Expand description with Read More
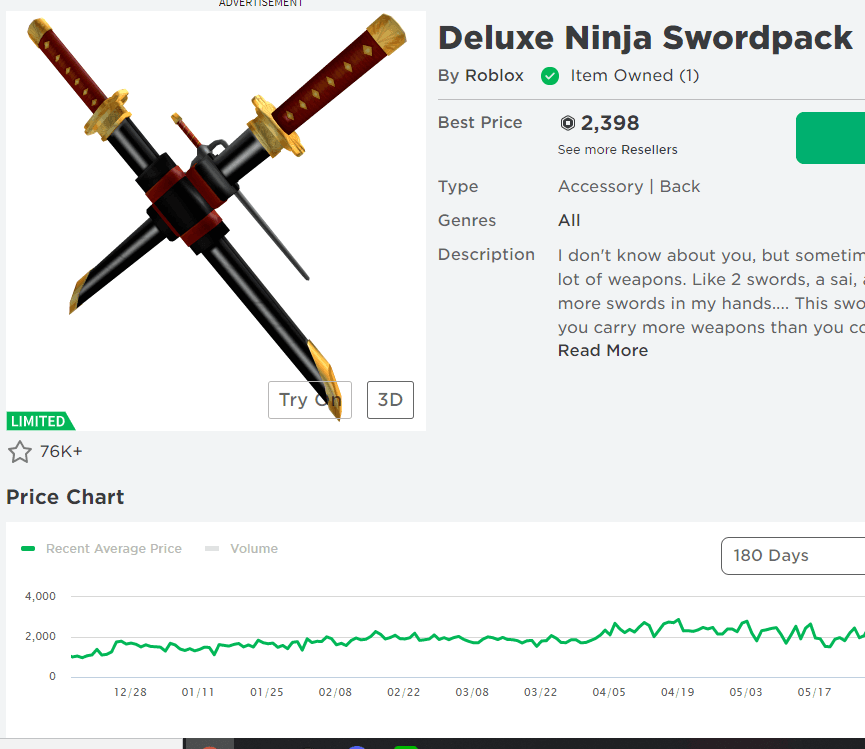Viewport: 865px width, 749px height. click(x=603, y=350)
